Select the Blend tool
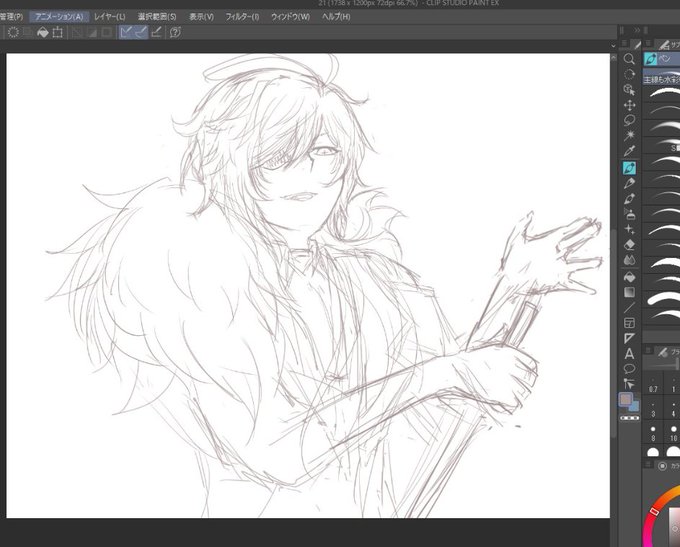Screen dimensions: 680x547 point(629,260)
